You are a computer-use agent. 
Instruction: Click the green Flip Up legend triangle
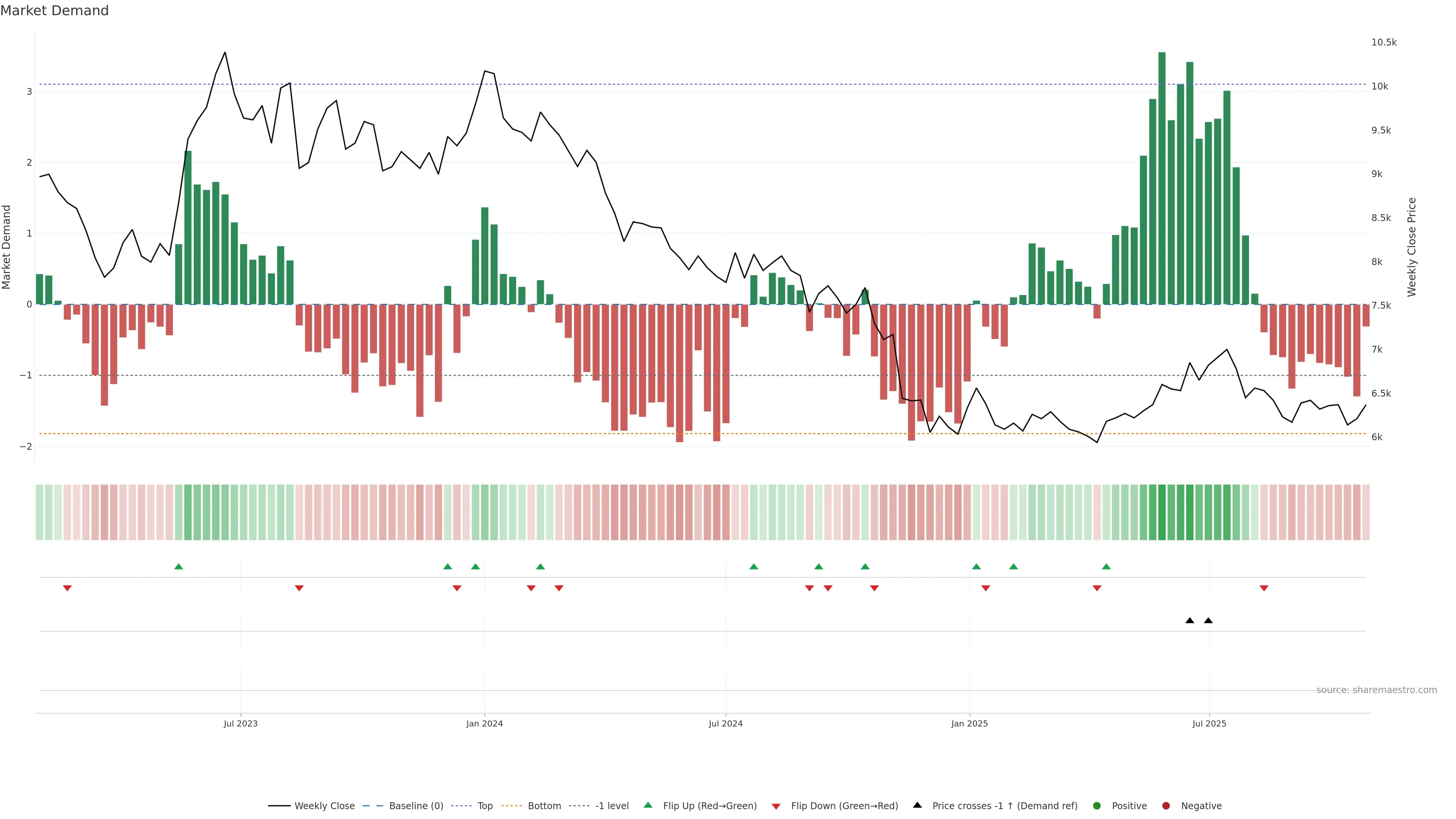[648, 805]
